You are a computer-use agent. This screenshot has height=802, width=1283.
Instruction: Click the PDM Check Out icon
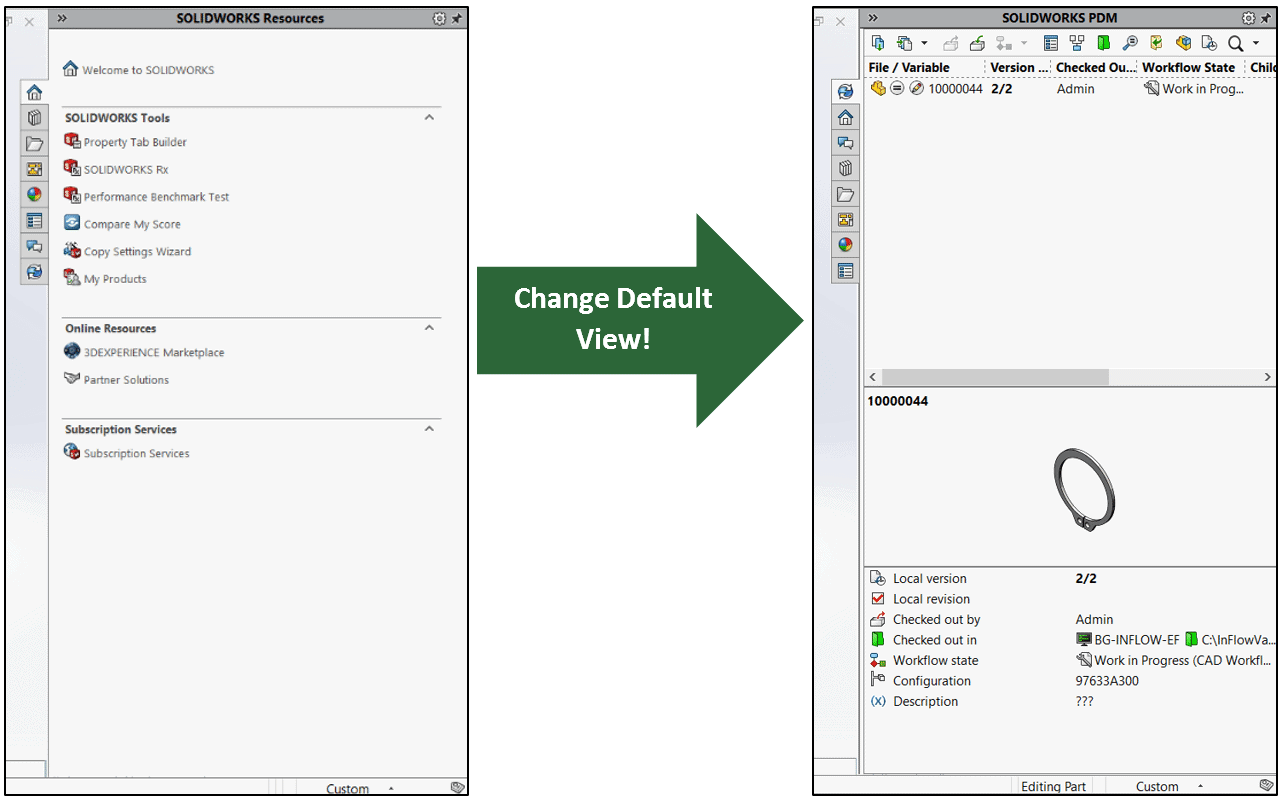click(x=951, y=43)
